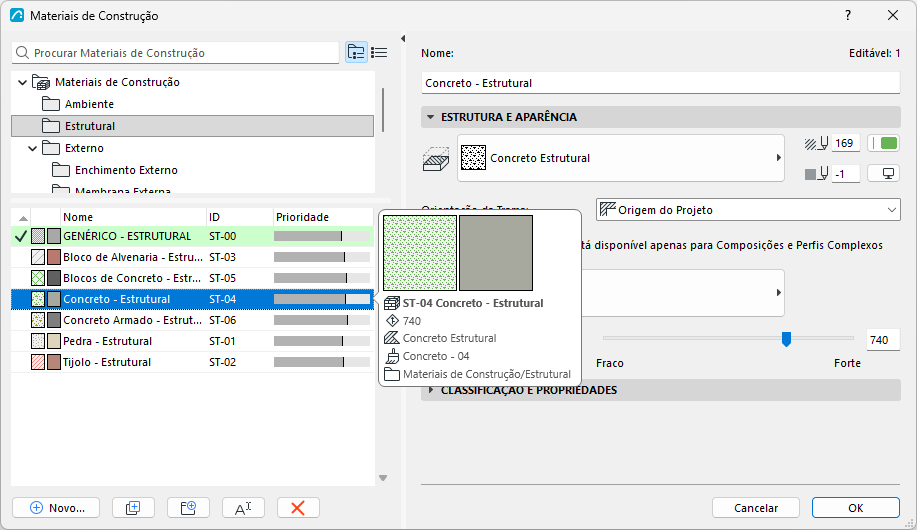
Task: Select the Bloco de Alvenaria - Estru... row
Action: point(192,257)
